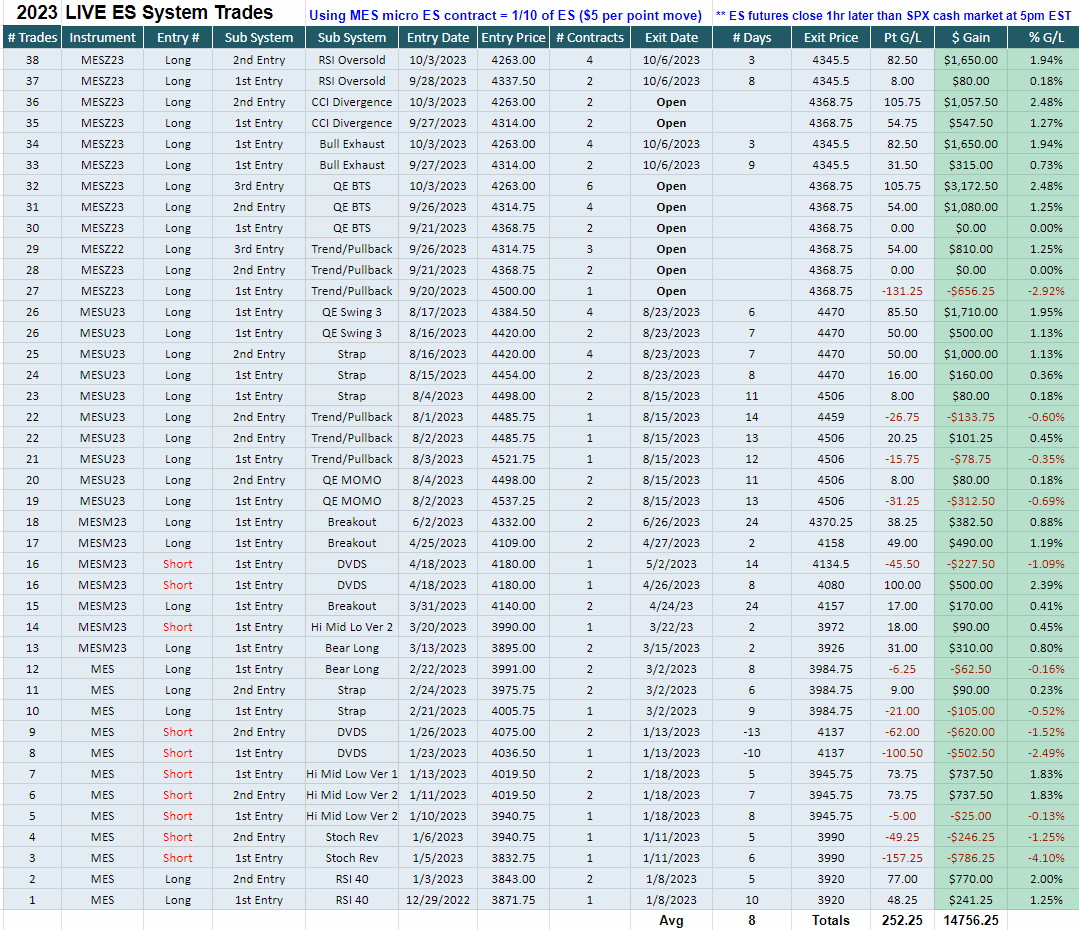
Task: Select the '$ Gain' column header
Action: pos(971,38)
